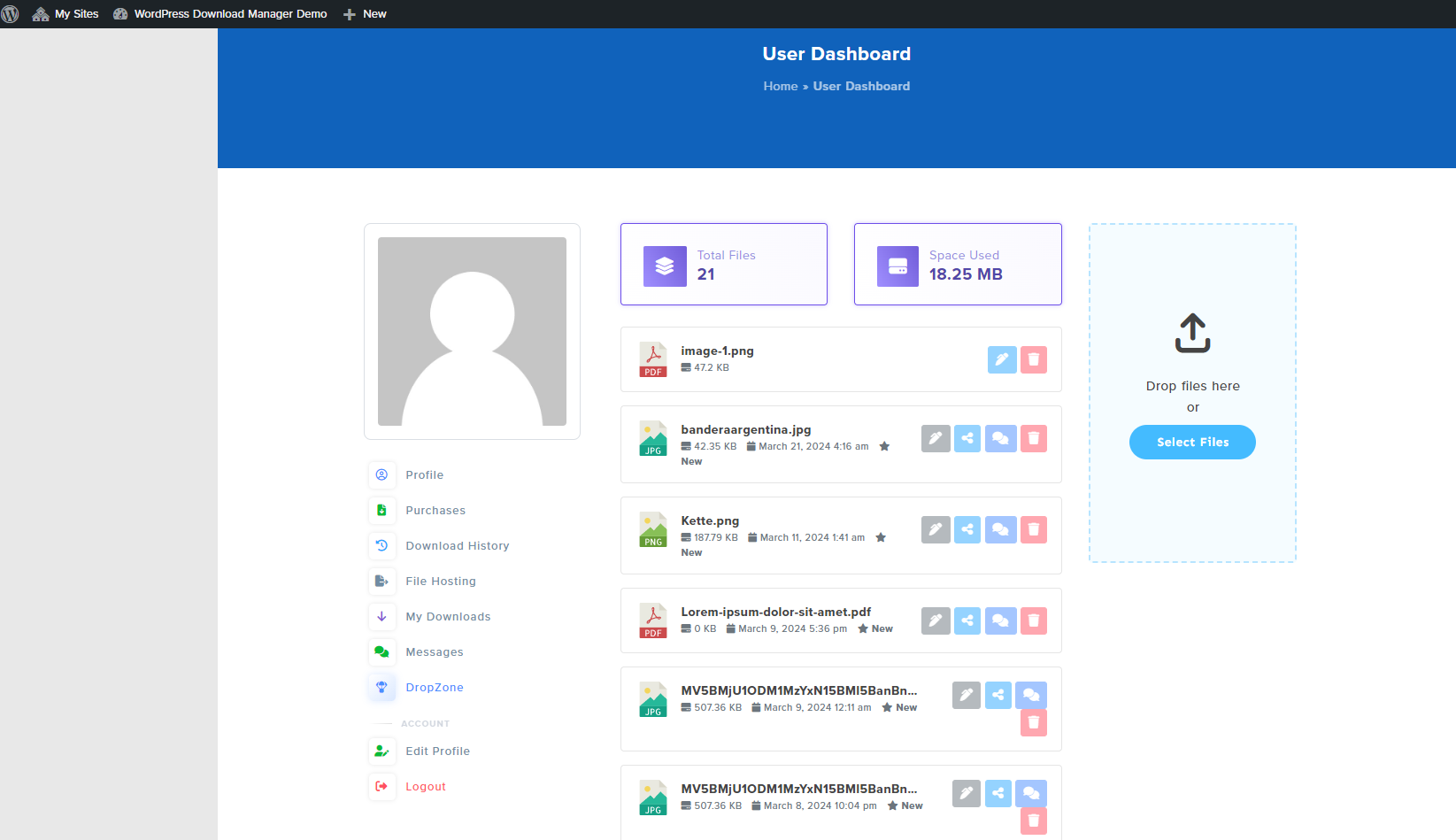
Task: Click the Profile user icon
Action: [381, 474]
